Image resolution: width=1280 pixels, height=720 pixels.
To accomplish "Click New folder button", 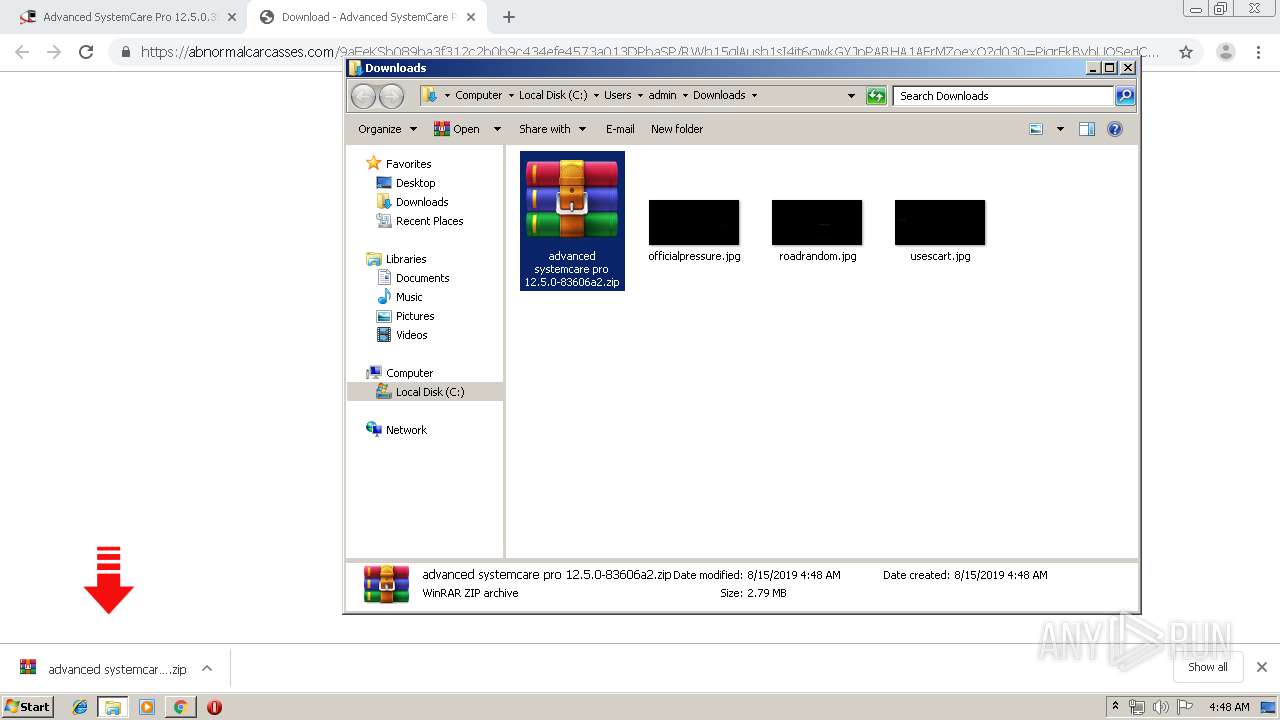I will pos(677,129).
